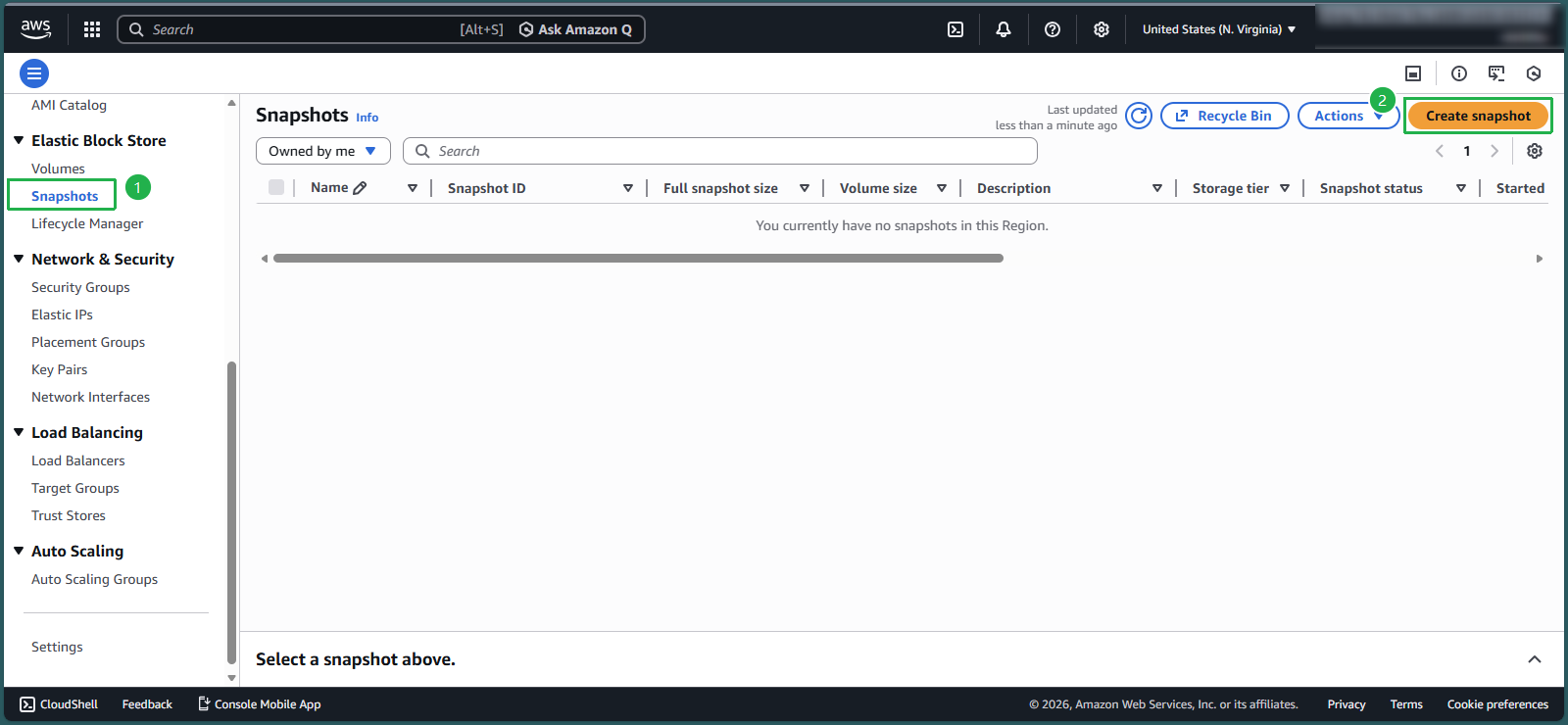Image resolution: width=1568 pixels, height=725 pixels.
Task: Open the Terms link
Action: tap(1406, 704)
